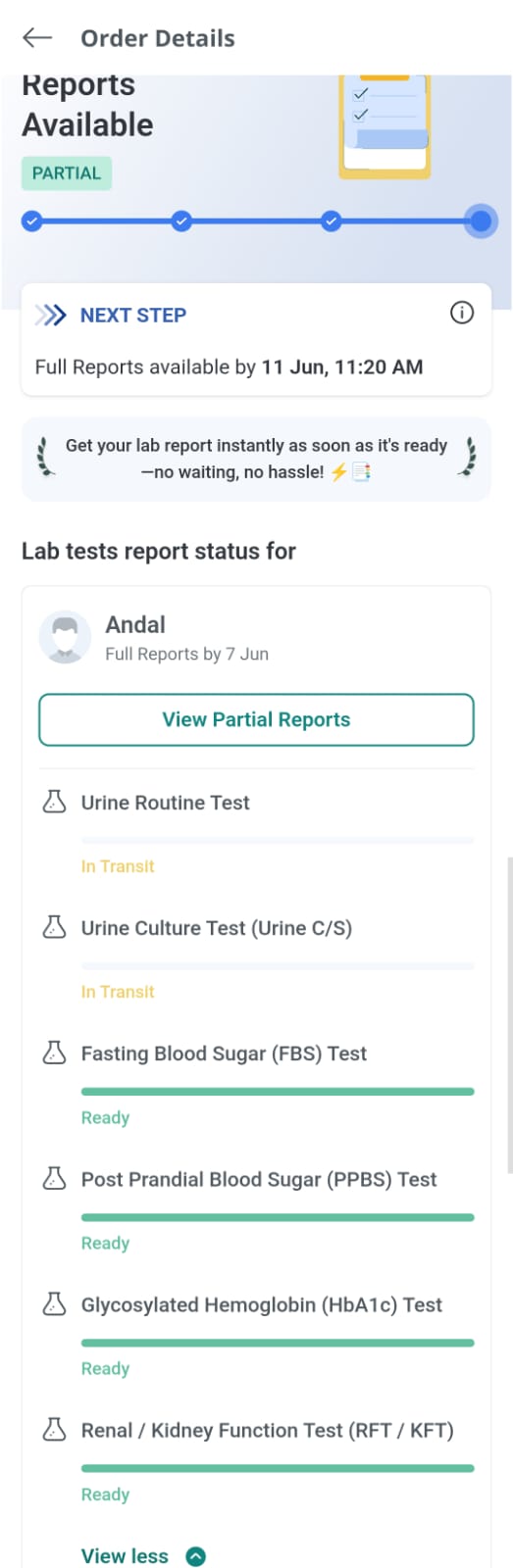Tap the back arrow in Order Details header

tap(36, 37)
